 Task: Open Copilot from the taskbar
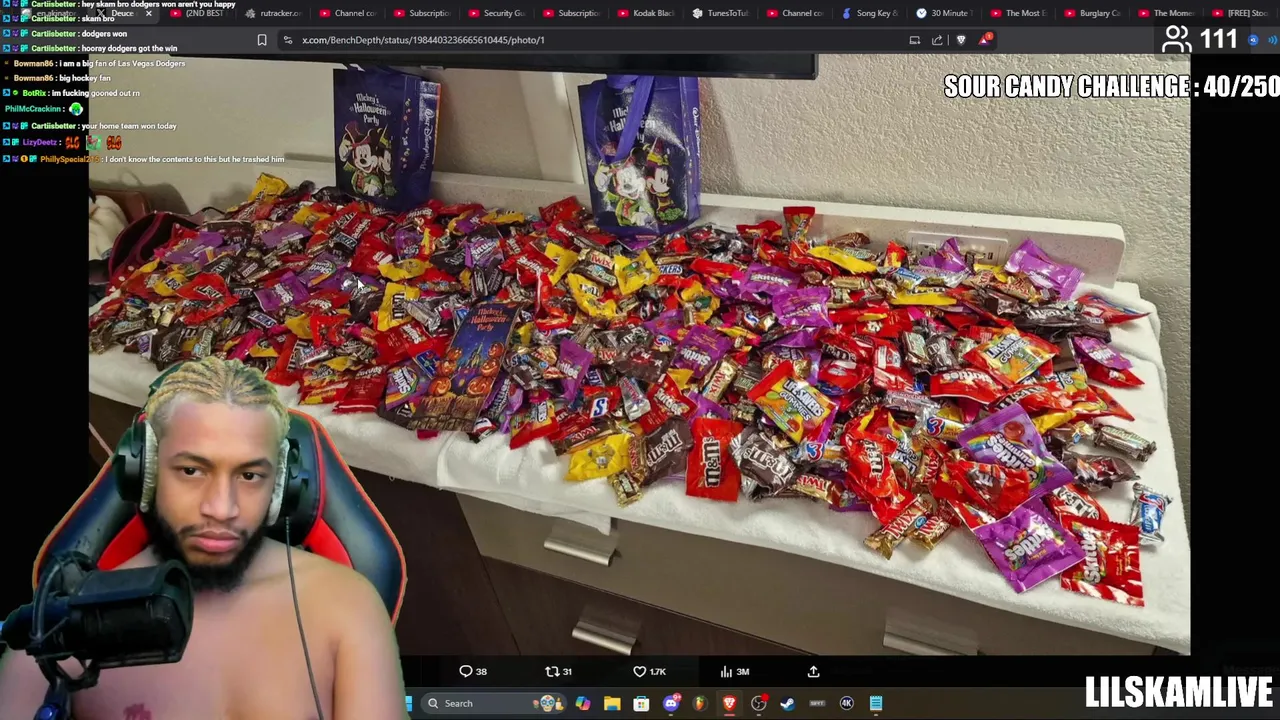[583, 703]
